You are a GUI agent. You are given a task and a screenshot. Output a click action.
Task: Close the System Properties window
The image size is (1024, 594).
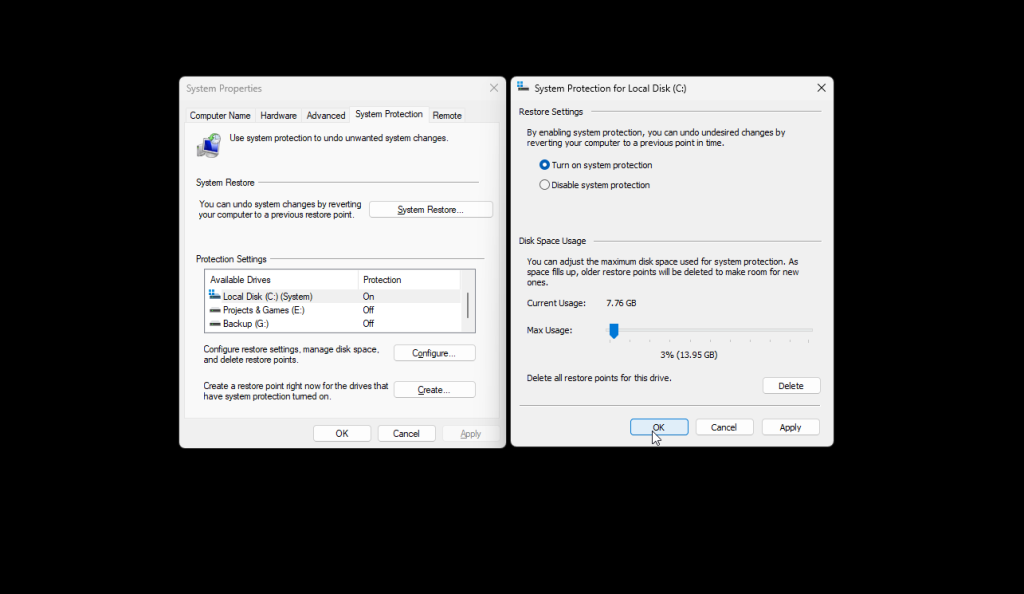493,88
